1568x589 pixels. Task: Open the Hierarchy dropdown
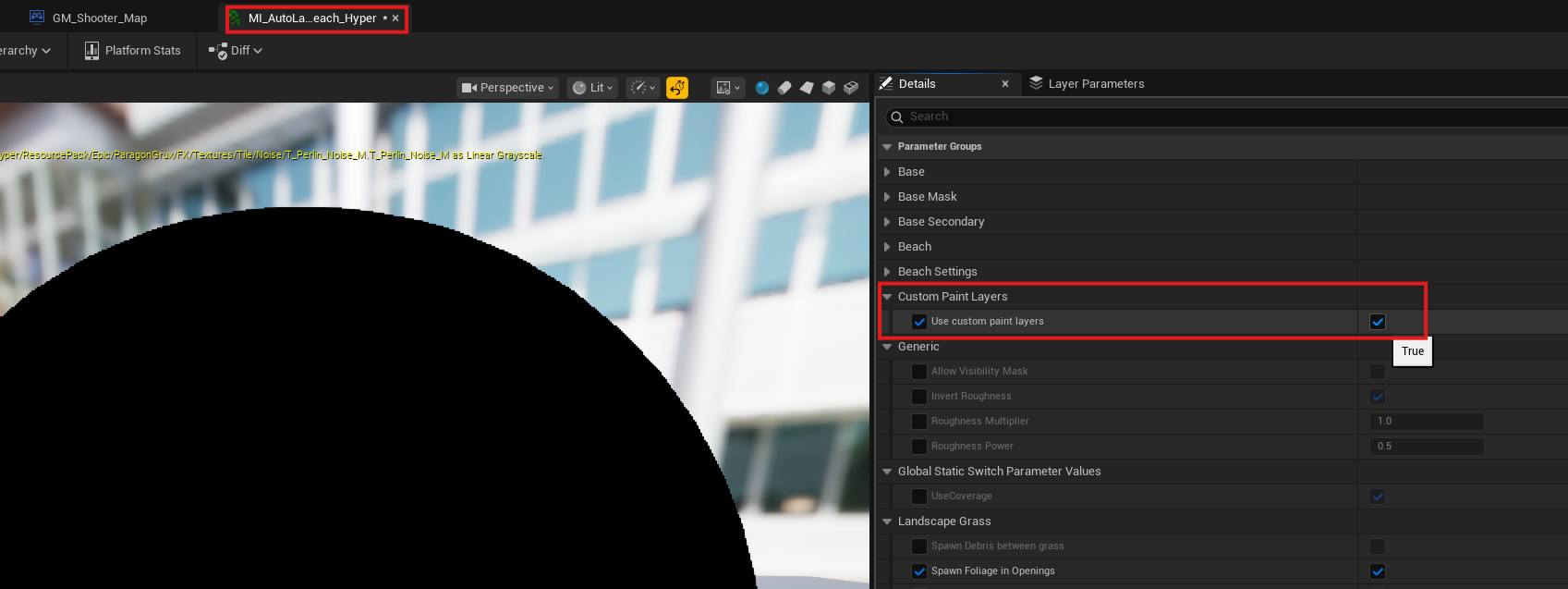(25, 51)
